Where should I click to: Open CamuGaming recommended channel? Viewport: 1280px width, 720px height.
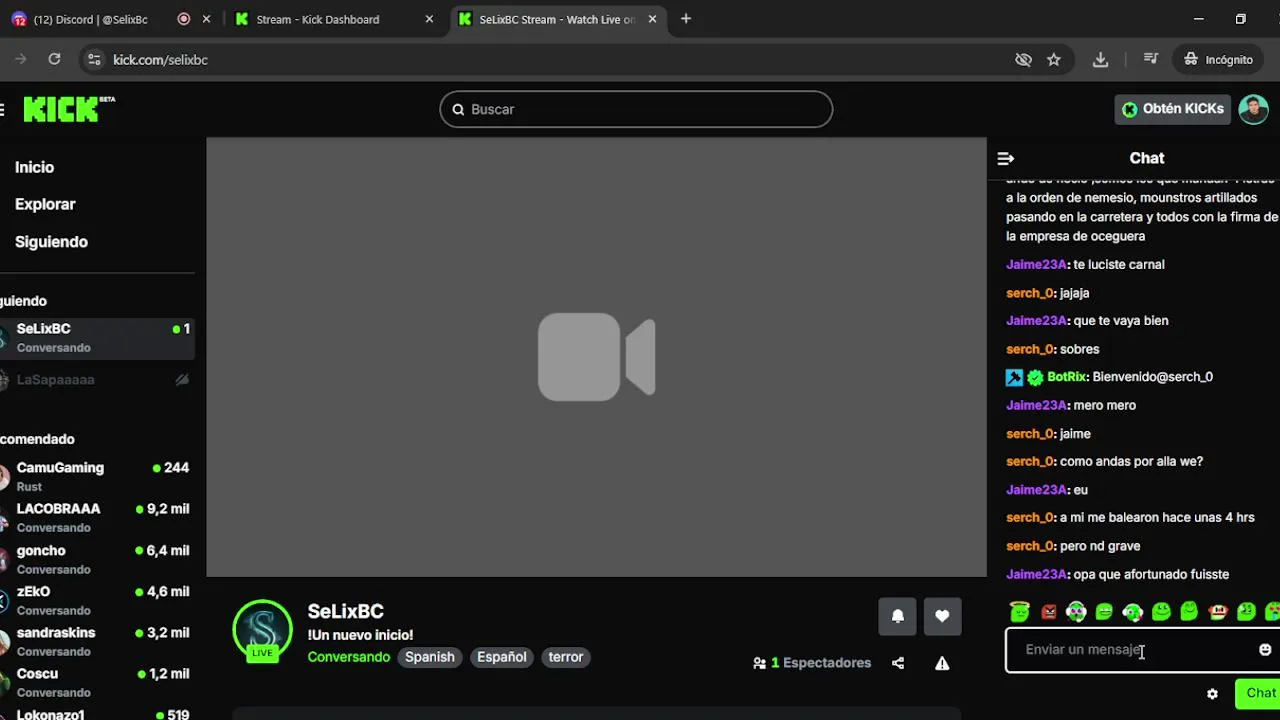tap(97, 477)
